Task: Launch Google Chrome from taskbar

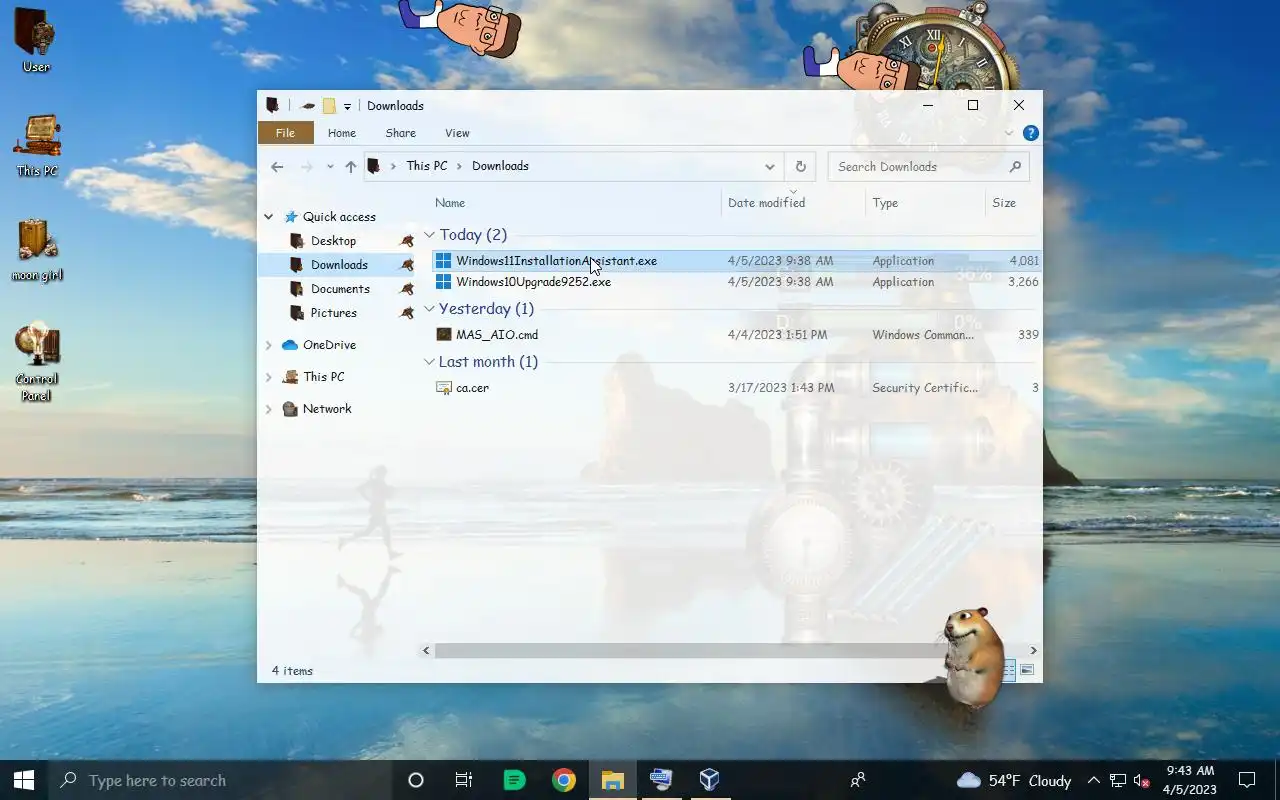Action: [564, 780]
